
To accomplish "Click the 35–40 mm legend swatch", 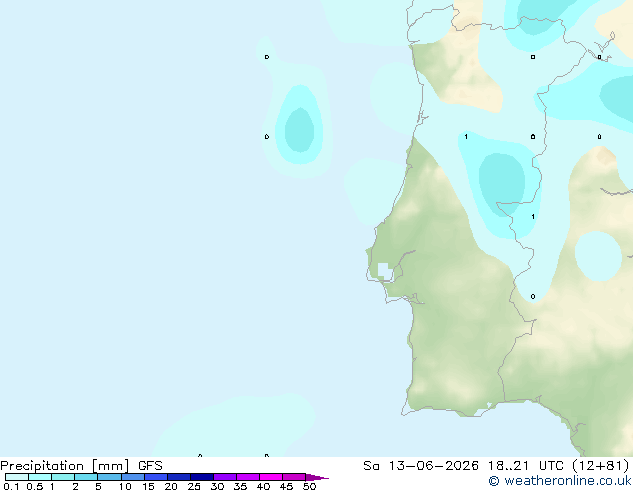I will click(248, 477).
